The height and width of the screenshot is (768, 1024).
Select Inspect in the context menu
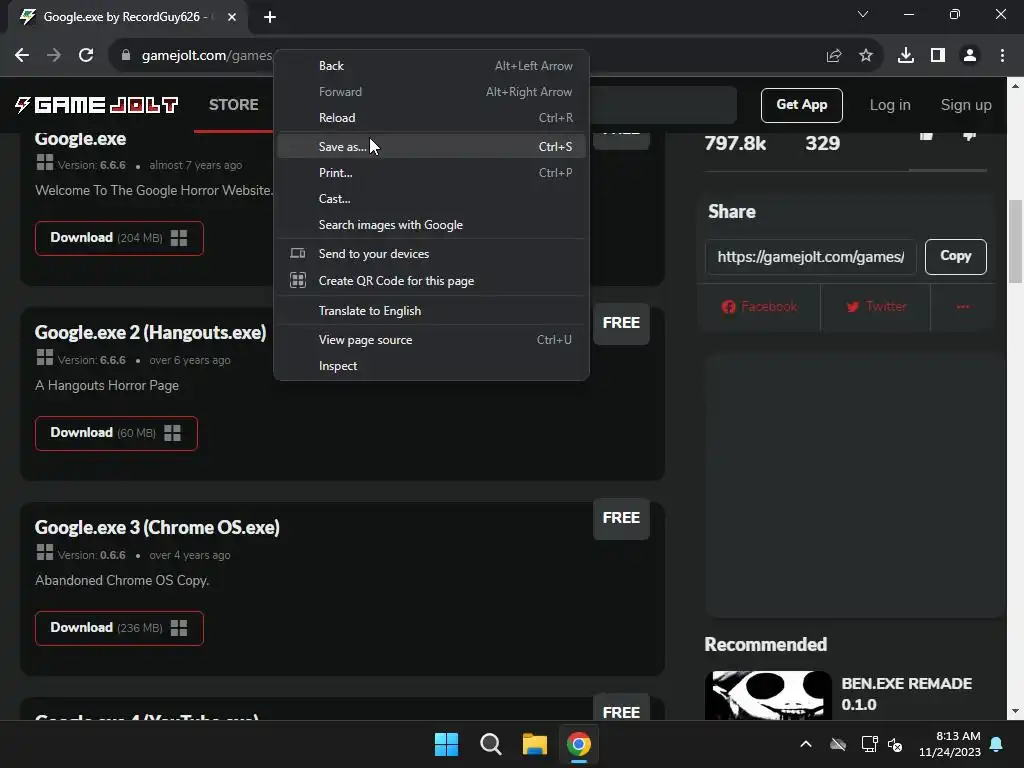pos(431,366)
